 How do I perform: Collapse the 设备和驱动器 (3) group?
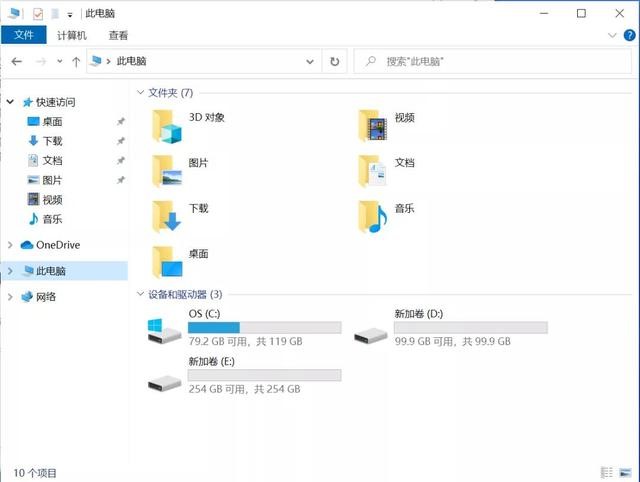tap(140, 294)
